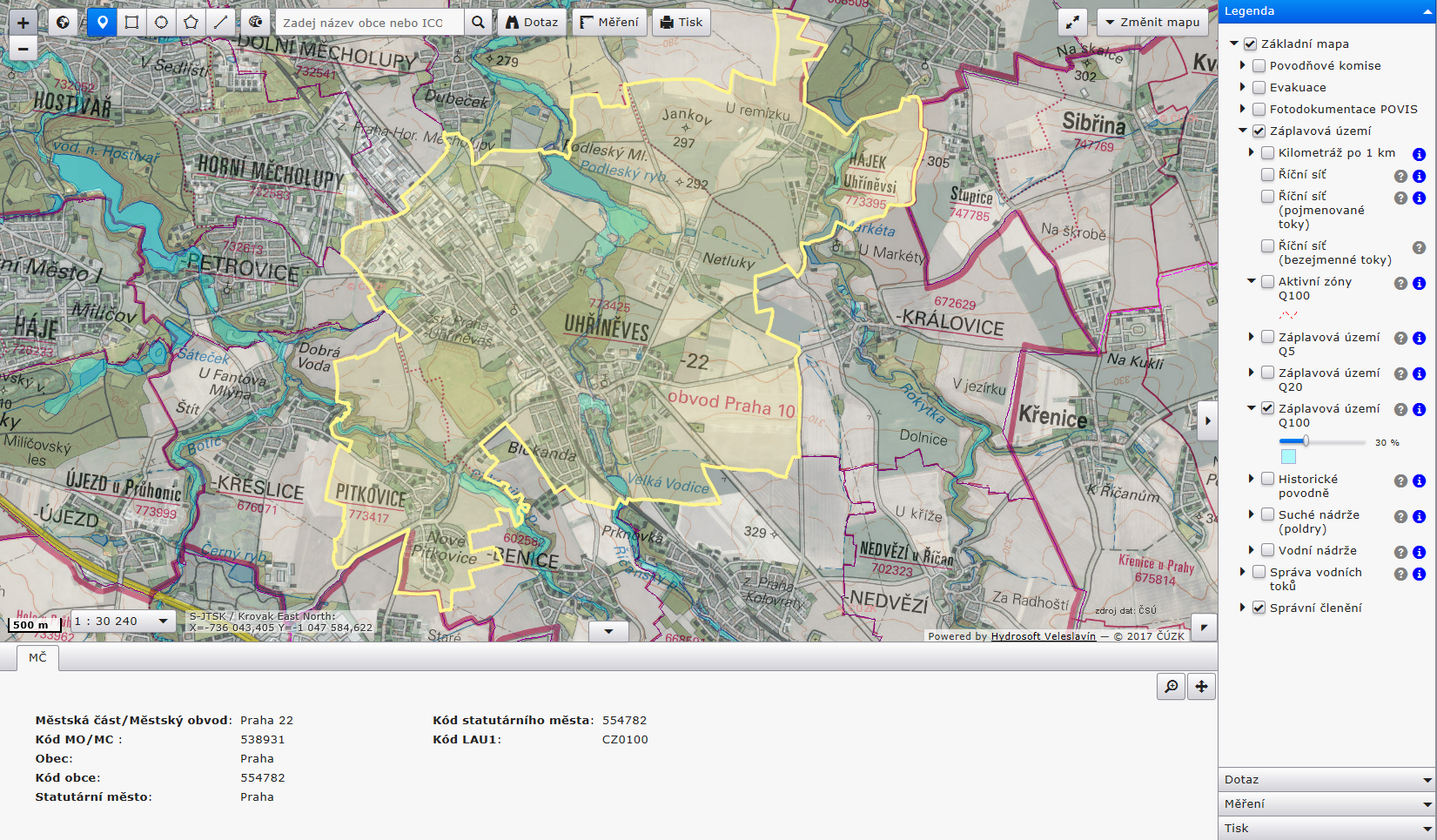Screen dimensions: 1437x840
Task: Enable Evakuace layer checkbox
Action: pos(1259,87)
